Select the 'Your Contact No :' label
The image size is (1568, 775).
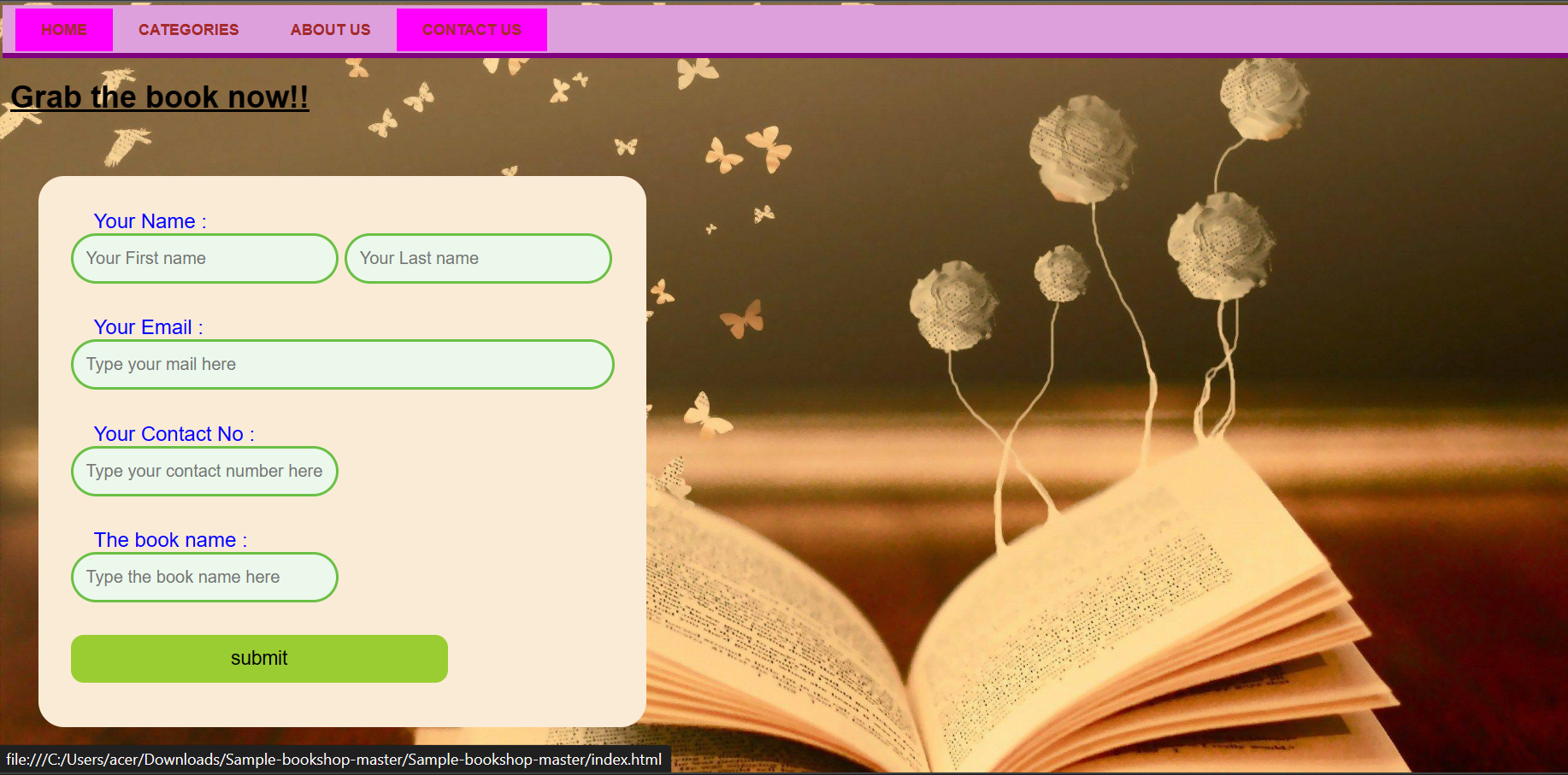[174, 434]
